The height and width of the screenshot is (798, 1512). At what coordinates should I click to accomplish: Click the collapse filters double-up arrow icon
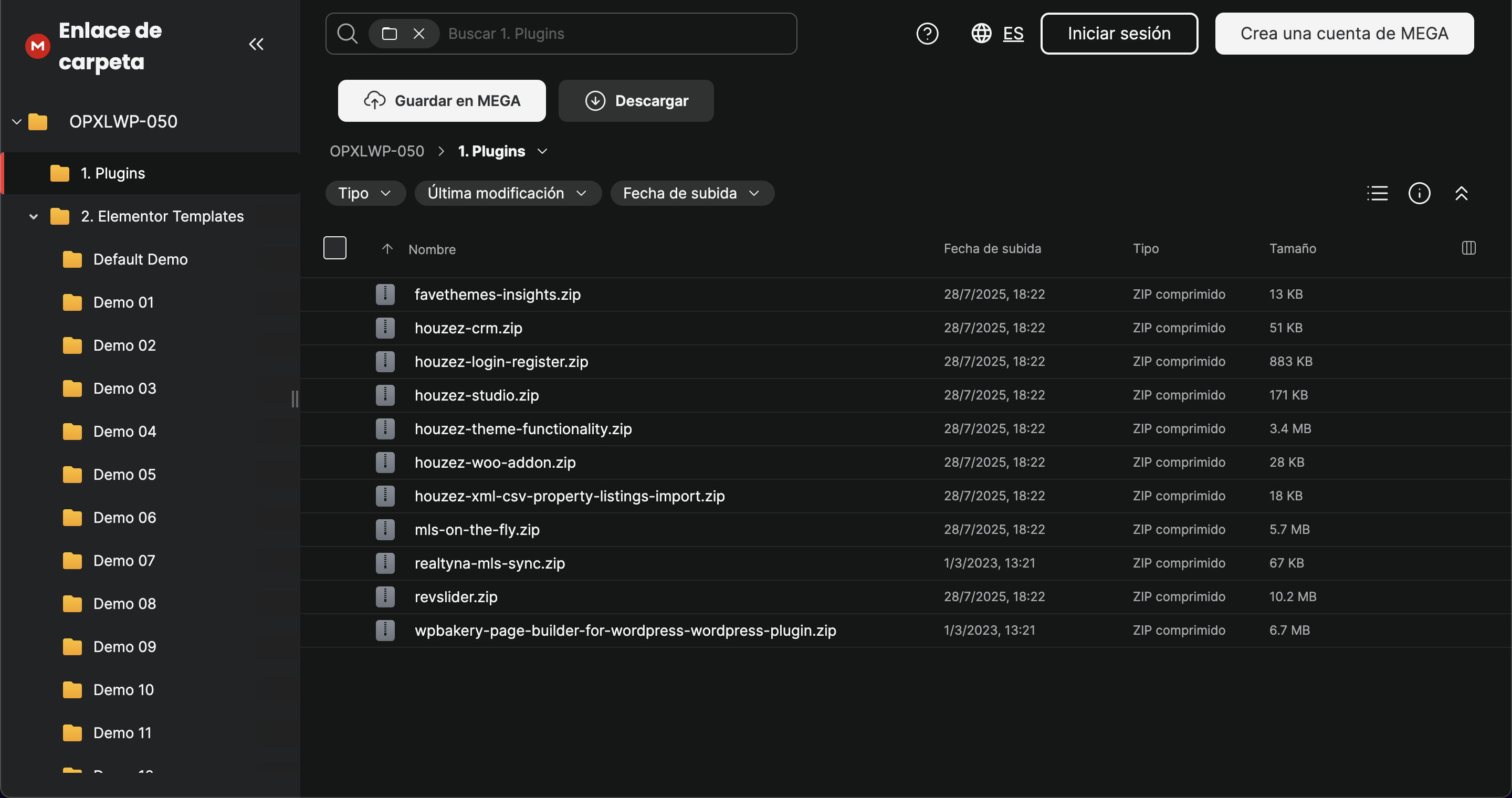1461,193
